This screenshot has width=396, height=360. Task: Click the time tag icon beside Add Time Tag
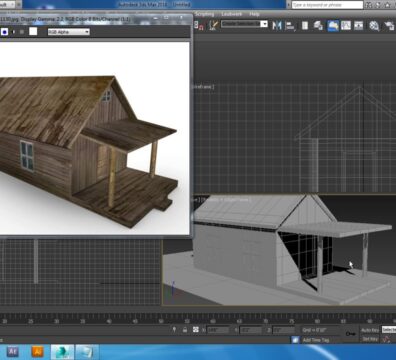tap(295, 340)
